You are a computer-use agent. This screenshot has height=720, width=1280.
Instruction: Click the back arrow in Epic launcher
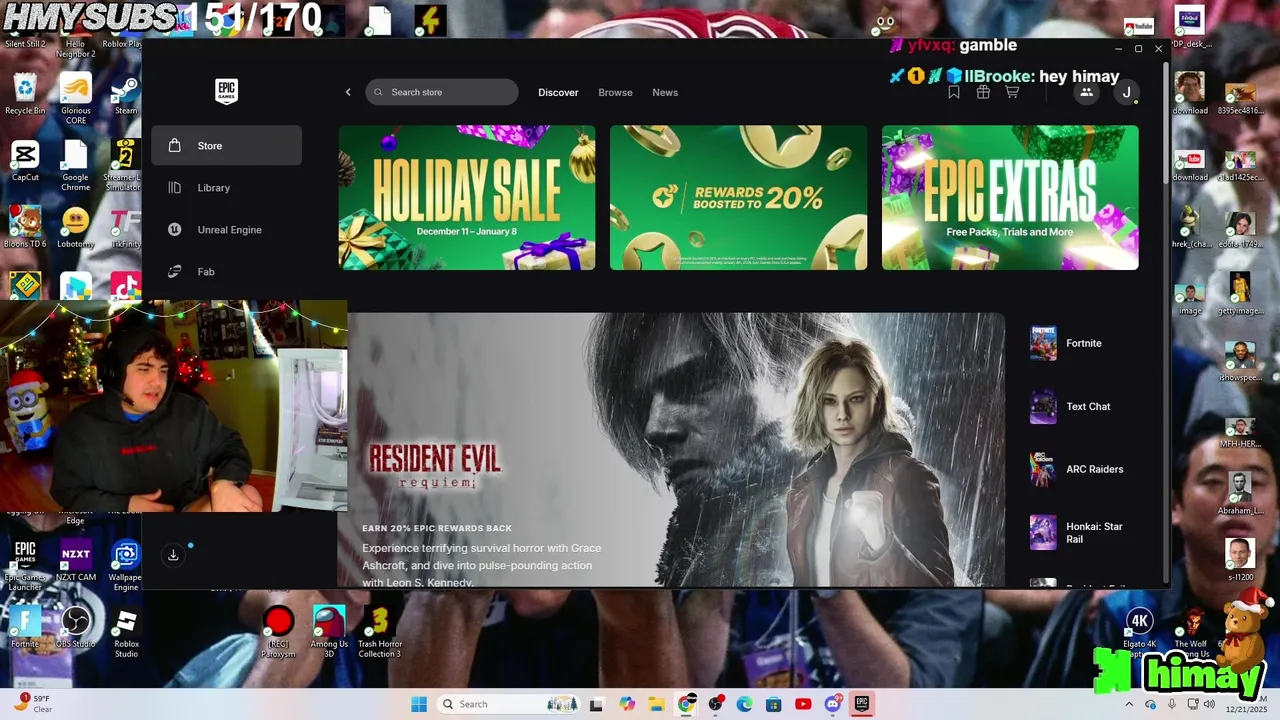[348, 92]
